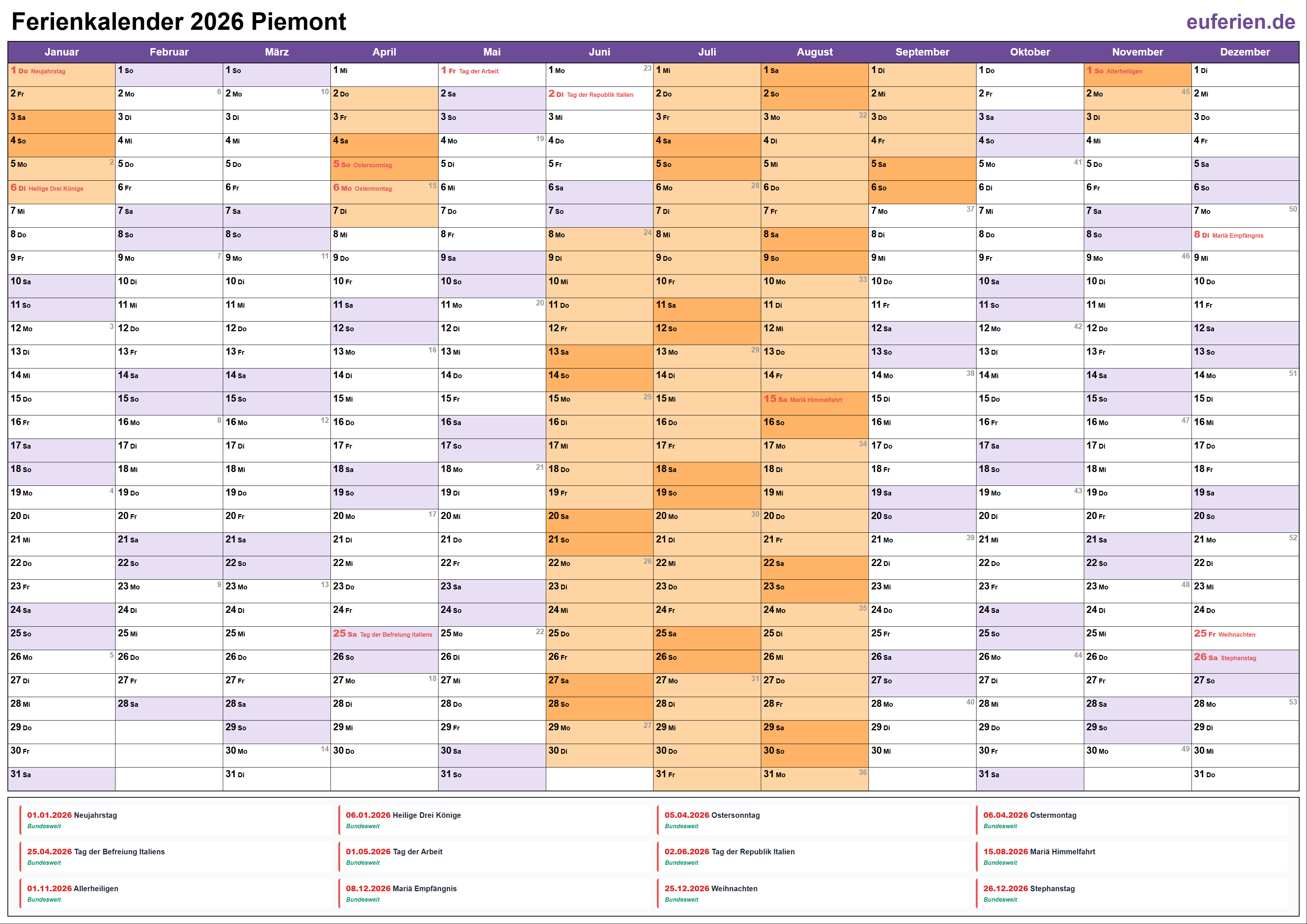Click Tag der Arbeit on 1 May
This screenshot has width=1307, height=924.
point(491,71)
